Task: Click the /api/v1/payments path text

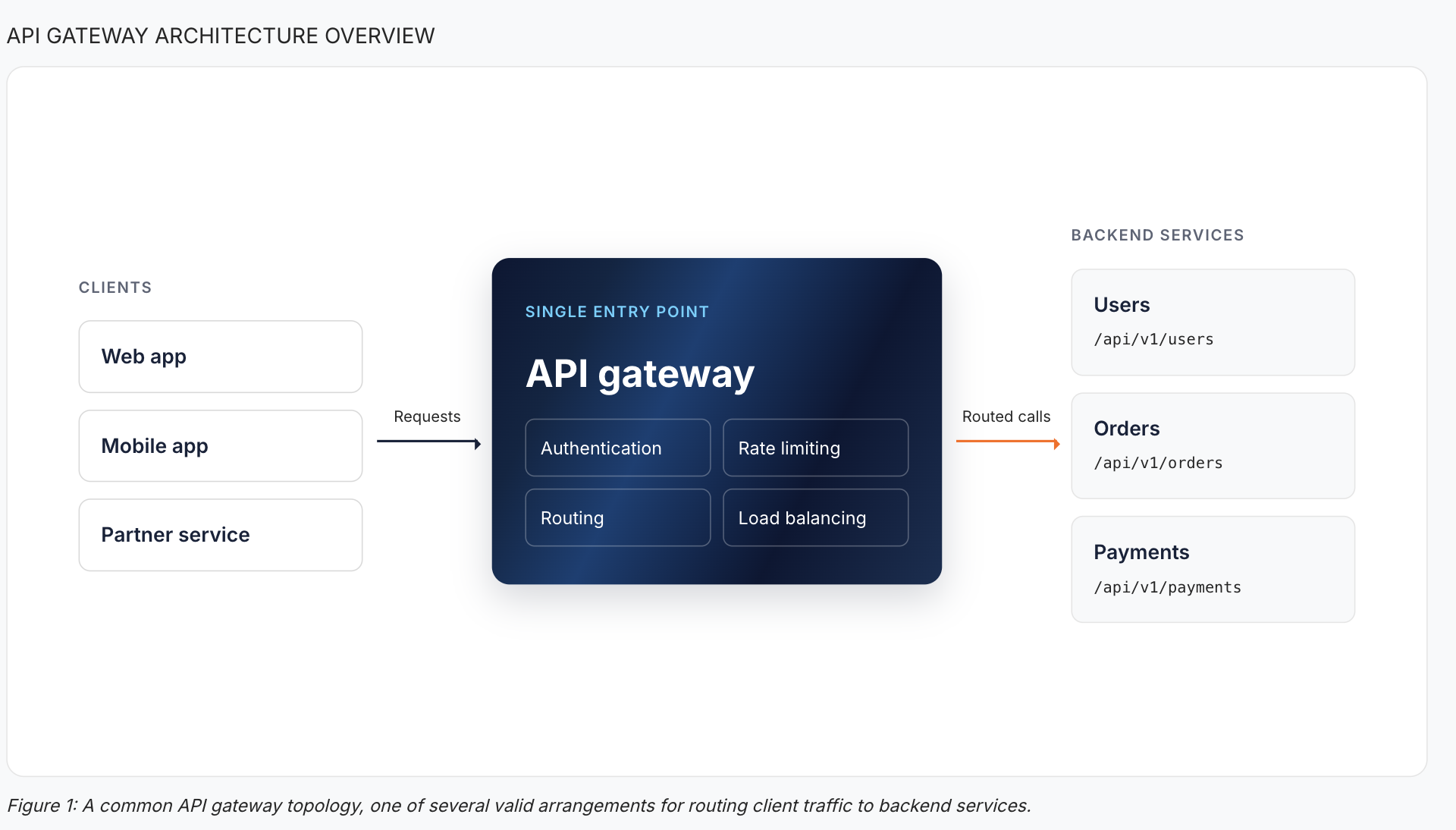Action: pos(1167,588)
